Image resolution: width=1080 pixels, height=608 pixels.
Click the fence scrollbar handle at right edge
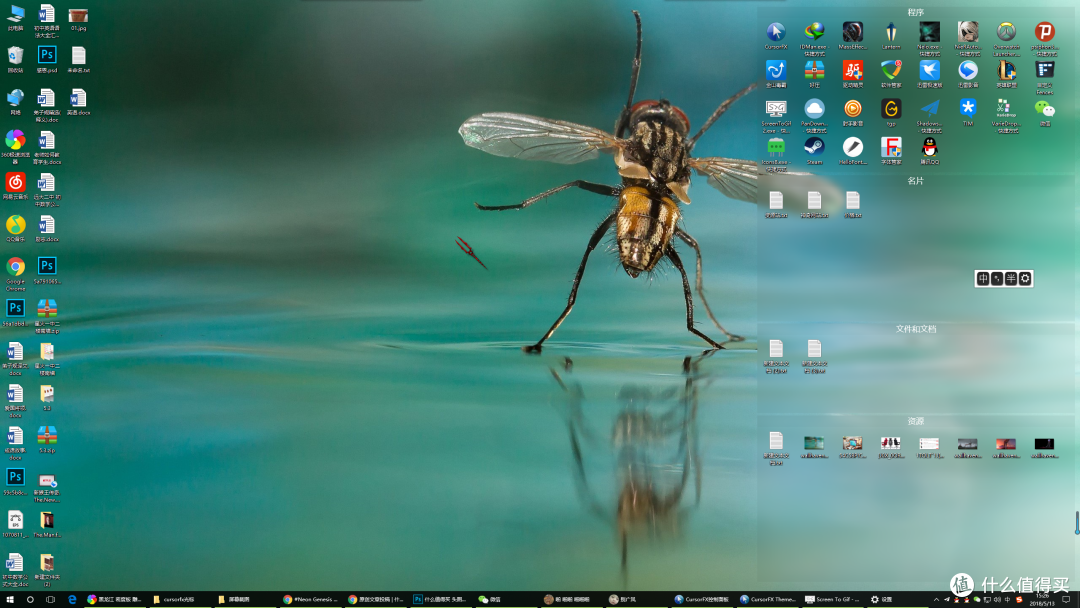(x=1077, y=522)
